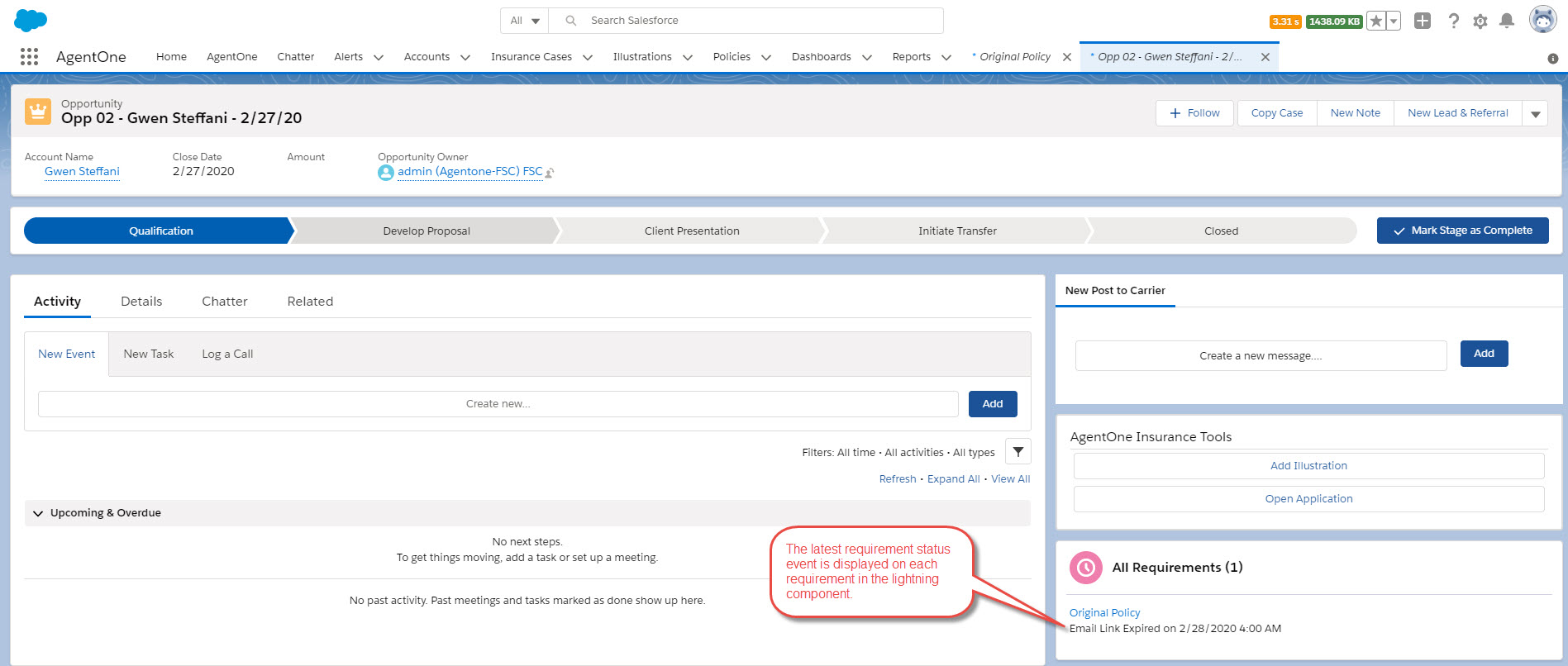Viewport: 1568px width, 666px height.
Task: Select the New Event tab
Action: [67, 354]
